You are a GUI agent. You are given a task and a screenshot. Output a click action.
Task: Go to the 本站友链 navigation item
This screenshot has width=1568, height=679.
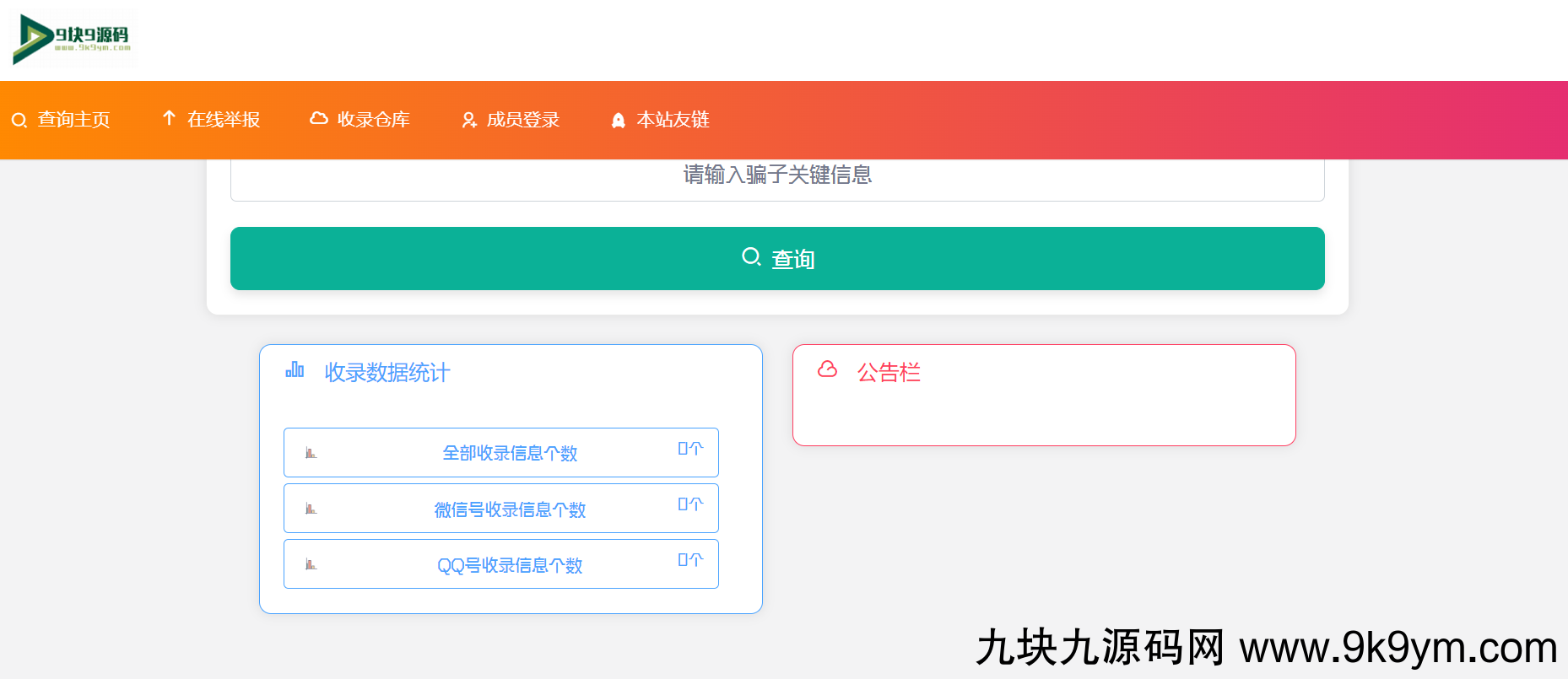[672, 120]
